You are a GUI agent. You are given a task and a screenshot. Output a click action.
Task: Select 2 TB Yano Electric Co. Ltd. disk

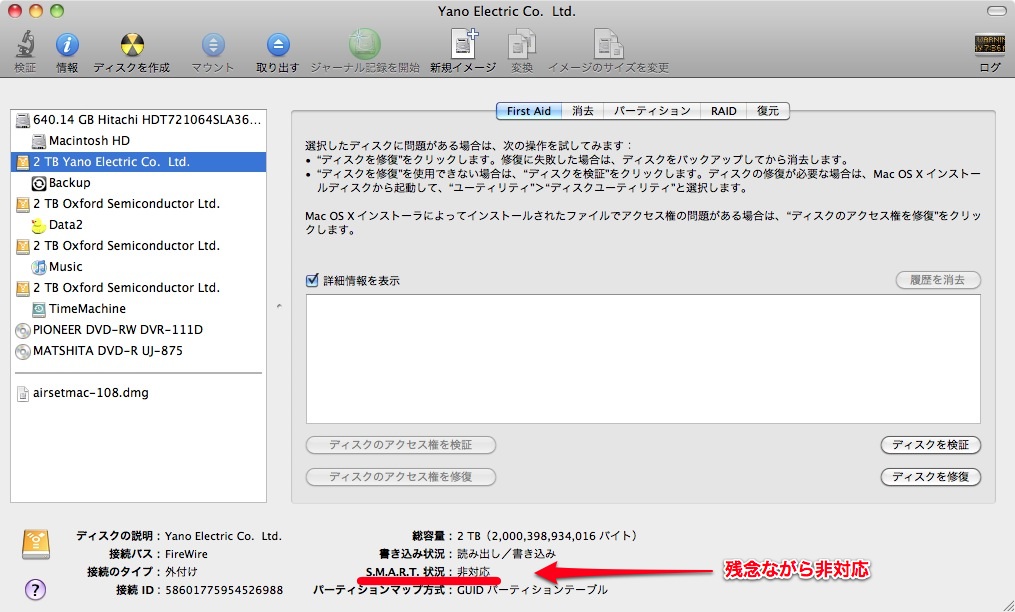(x=139, y=162)
